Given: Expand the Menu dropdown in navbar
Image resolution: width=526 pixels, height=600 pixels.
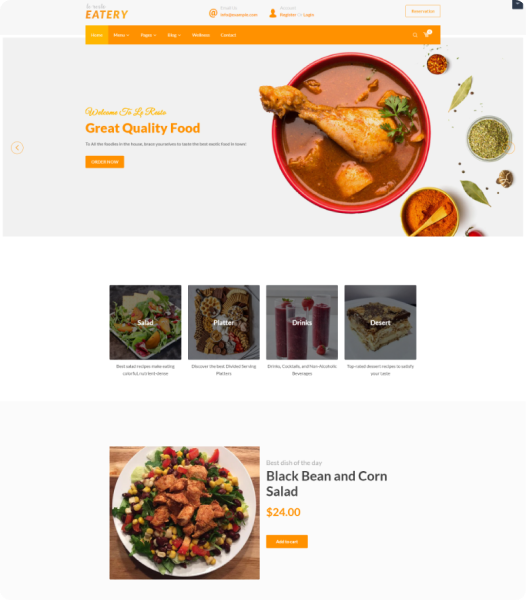Looking at the screenshot, I should tap(121, 35).
